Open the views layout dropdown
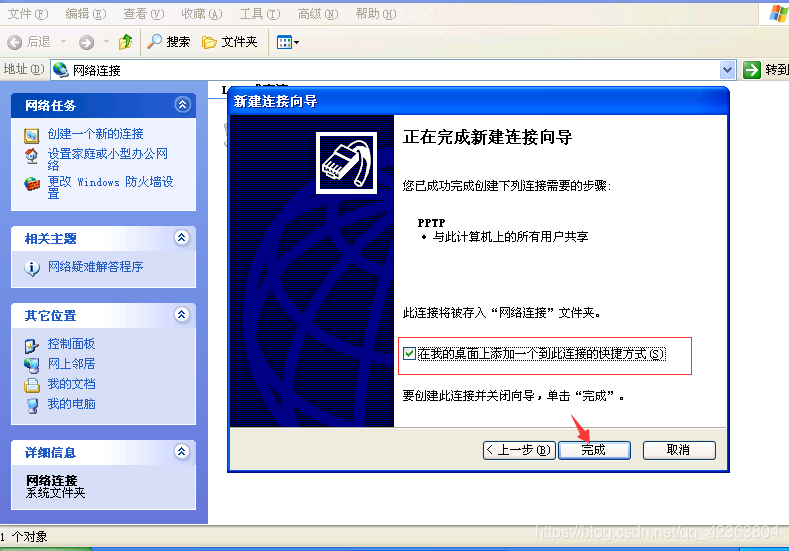The image size is (789, 551). [x=288, y=42]
